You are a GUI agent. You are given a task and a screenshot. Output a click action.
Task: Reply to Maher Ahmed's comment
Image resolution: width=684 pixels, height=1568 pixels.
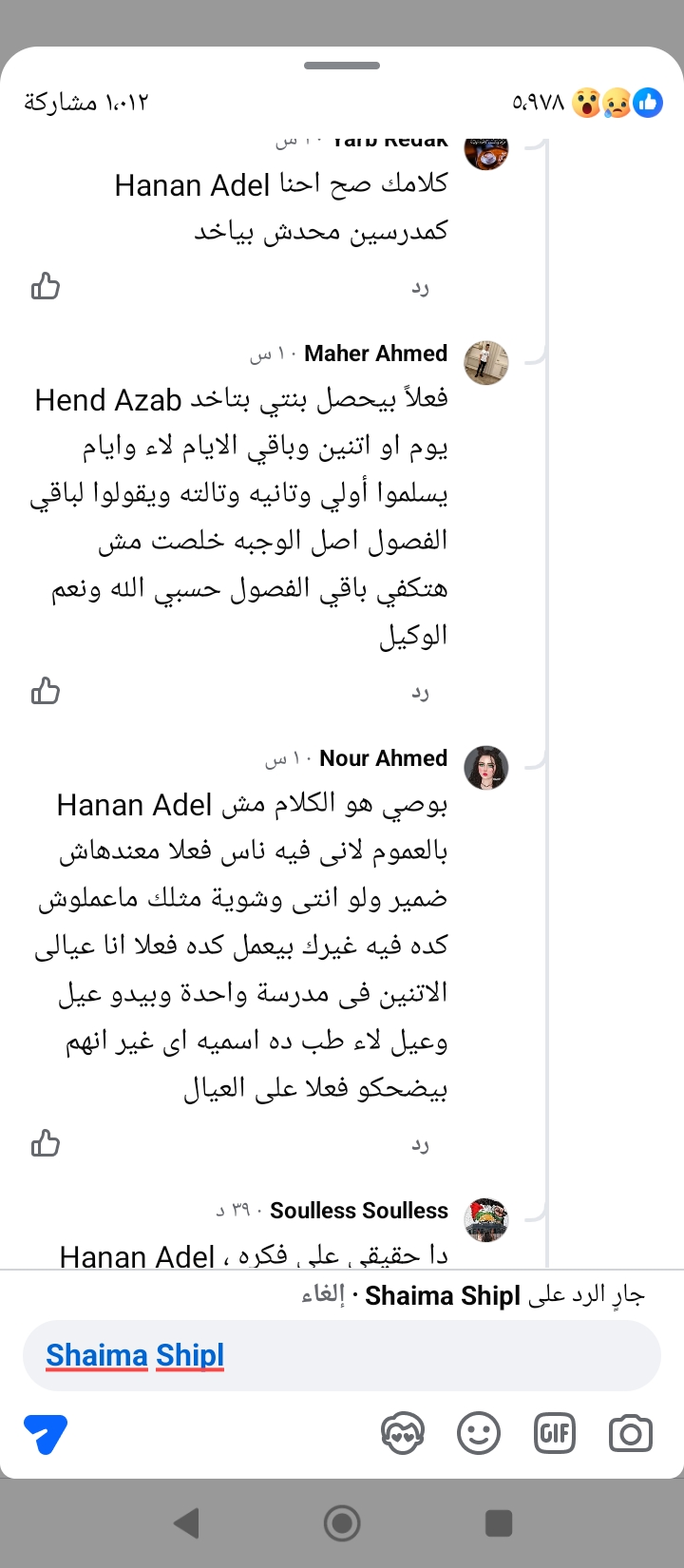pos(420,694)
